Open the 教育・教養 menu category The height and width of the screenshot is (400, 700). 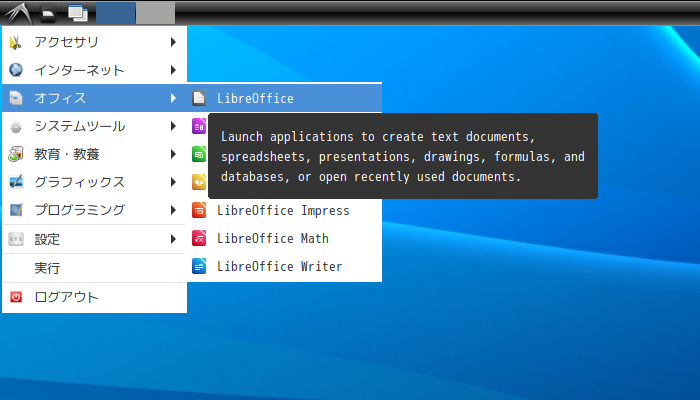[94, 154]
